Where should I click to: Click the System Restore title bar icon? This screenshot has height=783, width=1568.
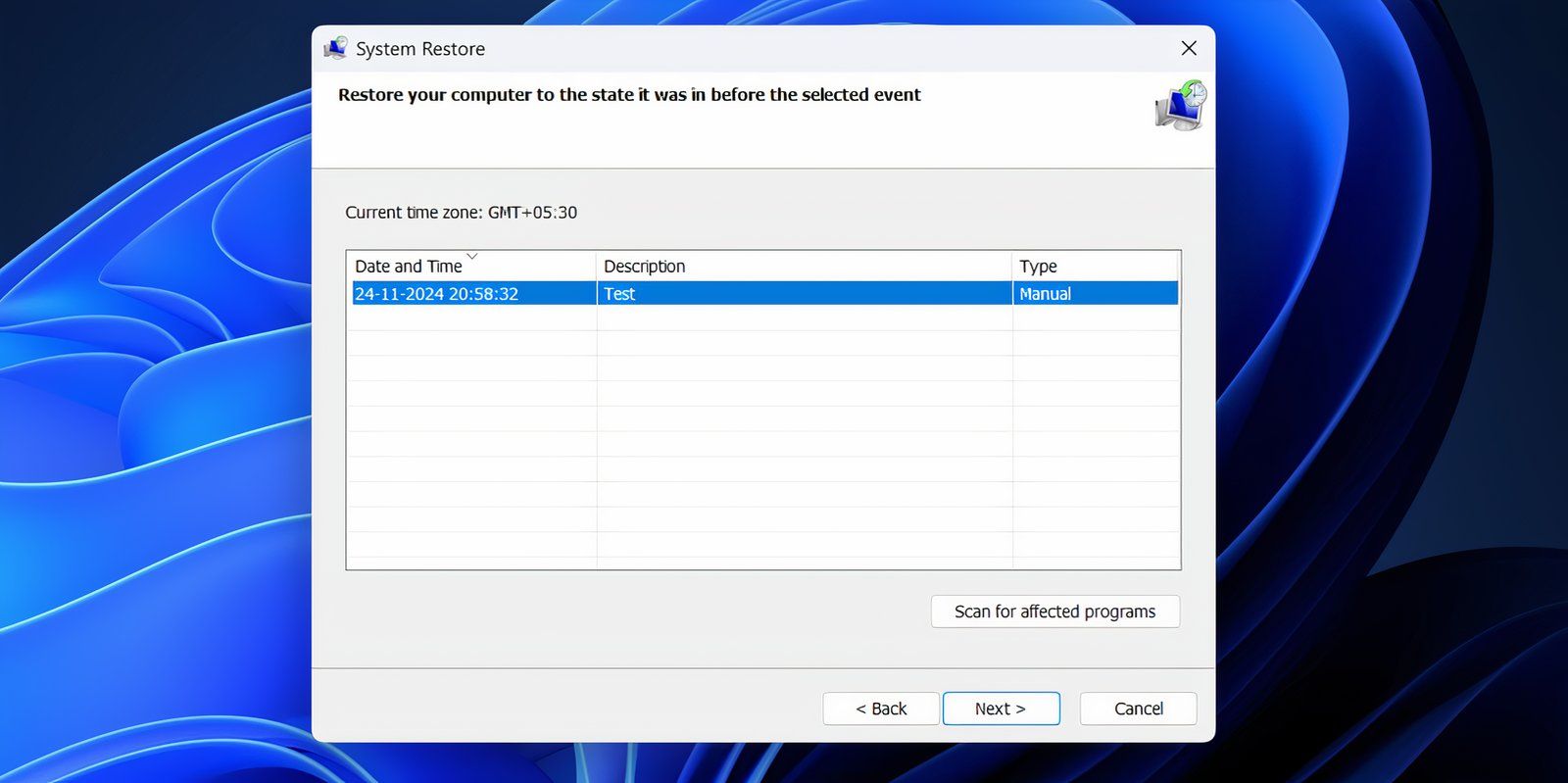pos(336,48)
